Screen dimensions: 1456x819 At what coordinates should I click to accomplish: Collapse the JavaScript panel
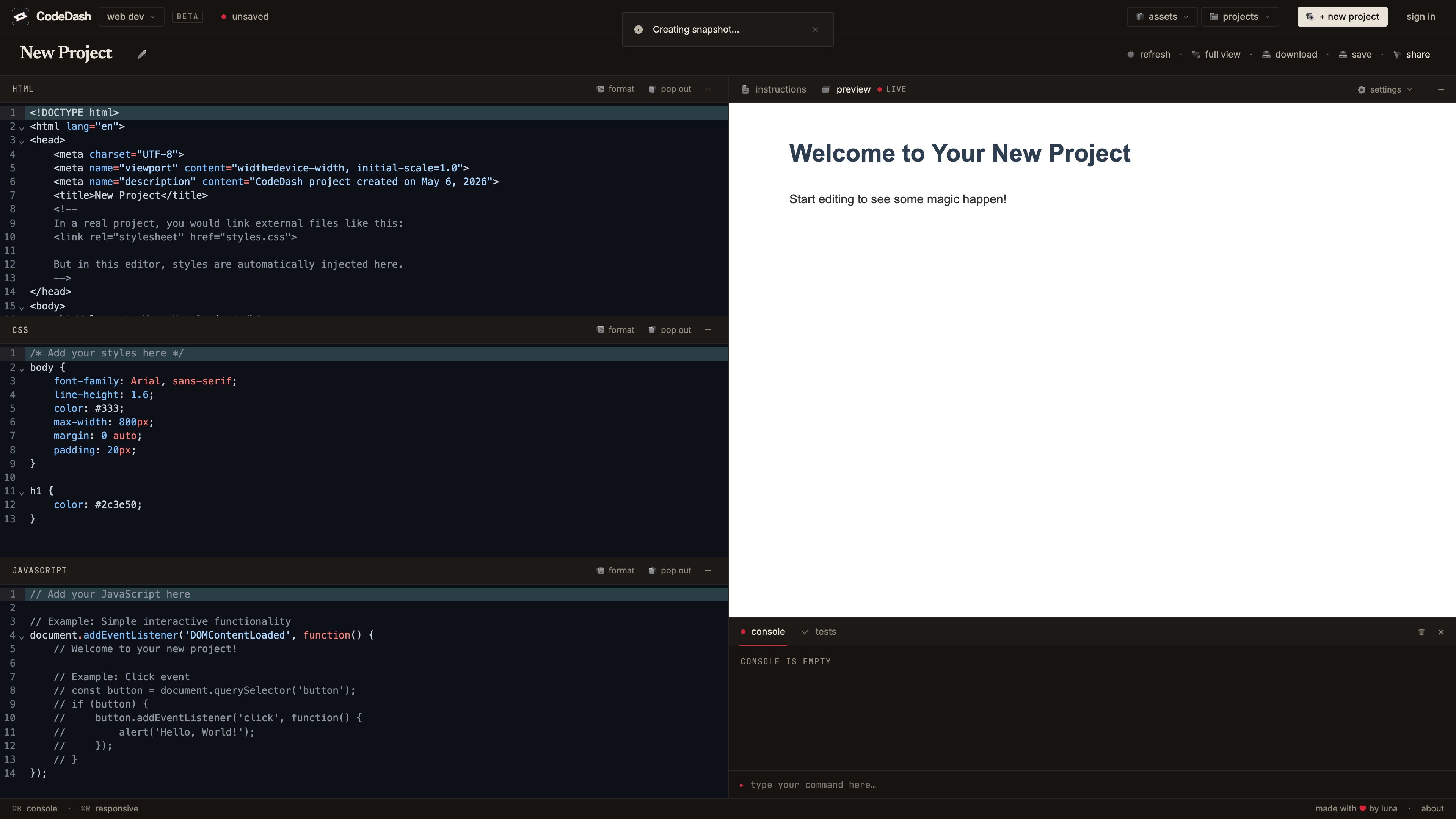708,570
